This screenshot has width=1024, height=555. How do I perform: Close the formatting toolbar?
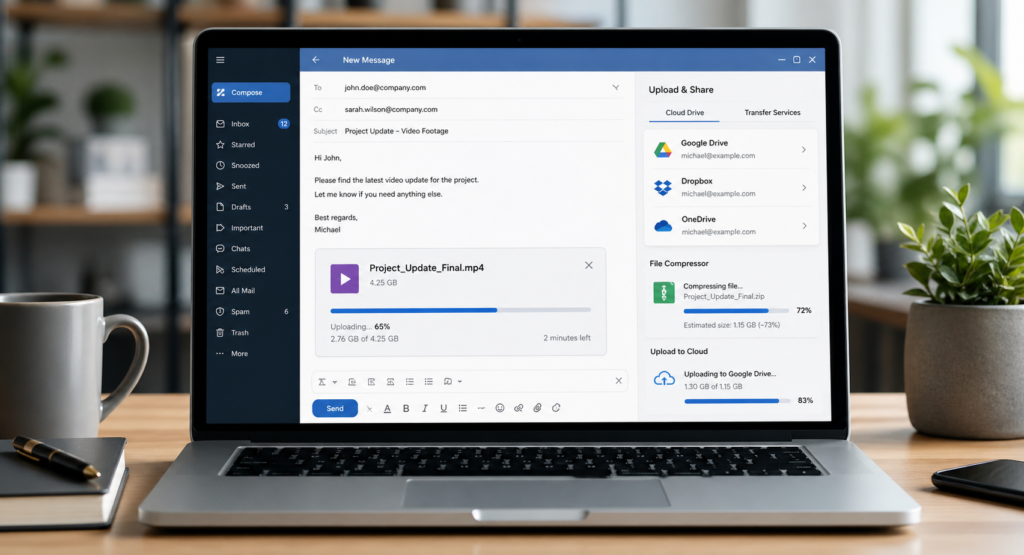click(618, 381)
